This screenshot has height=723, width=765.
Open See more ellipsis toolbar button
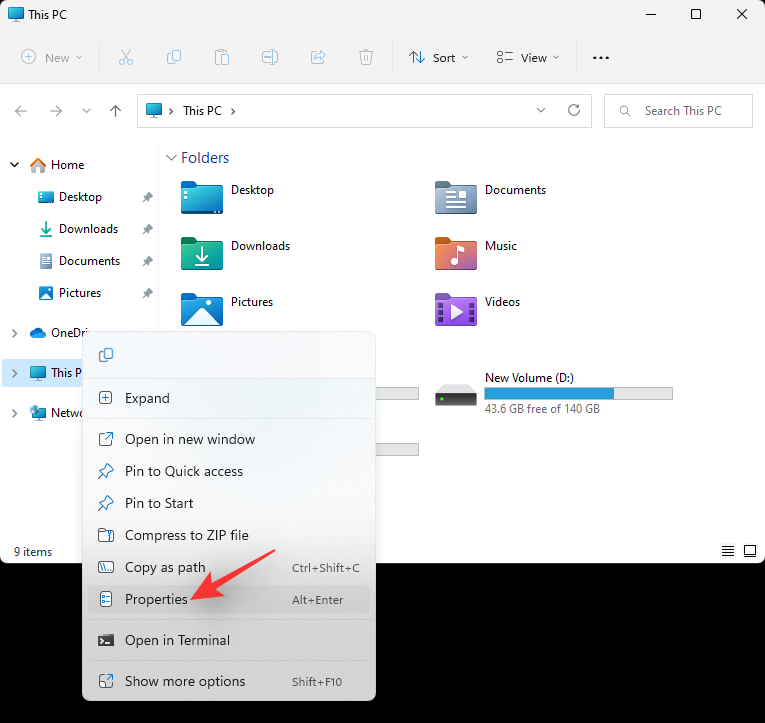[x=601, y=58]
